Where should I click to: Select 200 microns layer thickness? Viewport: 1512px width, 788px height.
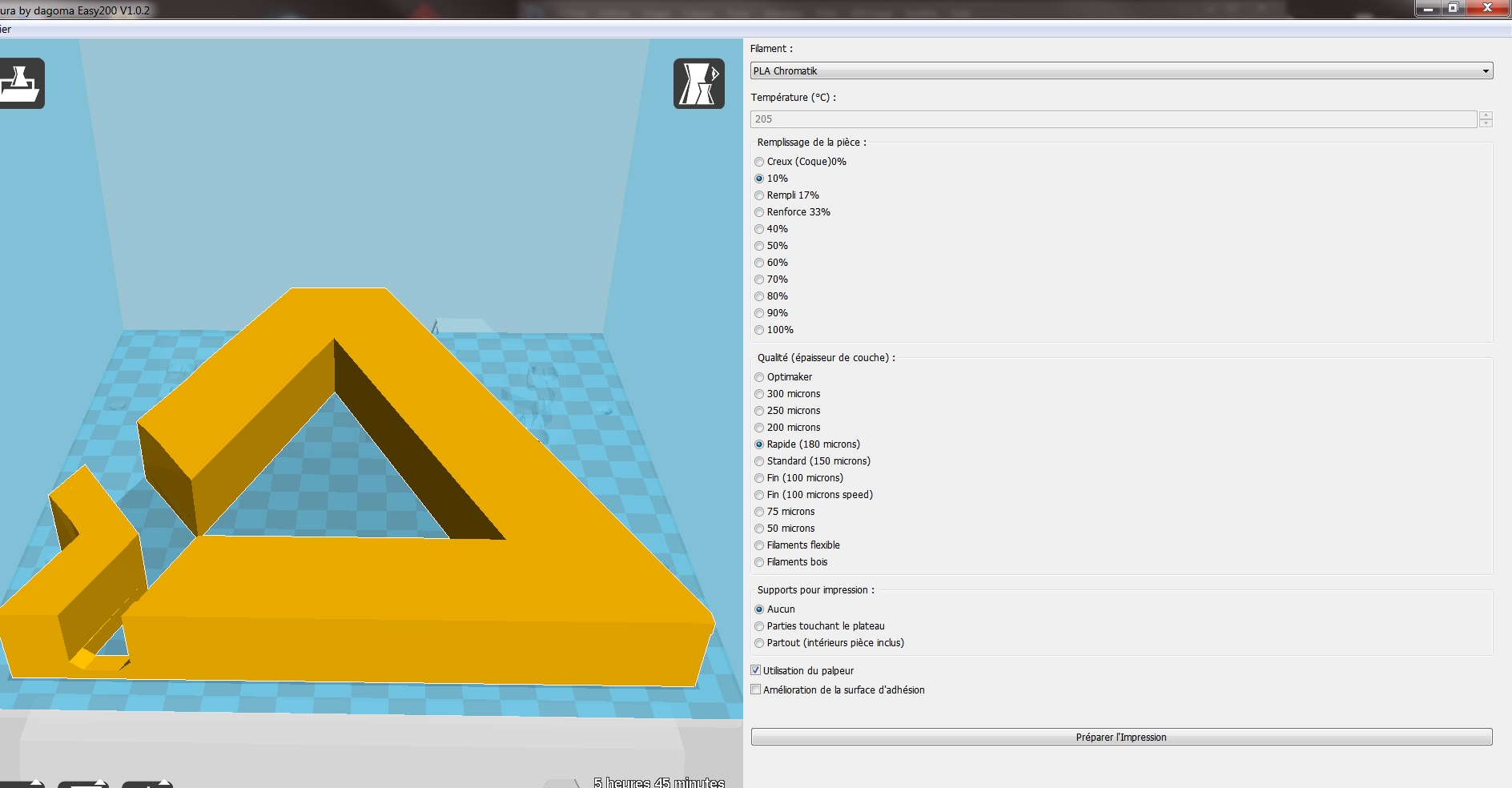coord(787,428)
